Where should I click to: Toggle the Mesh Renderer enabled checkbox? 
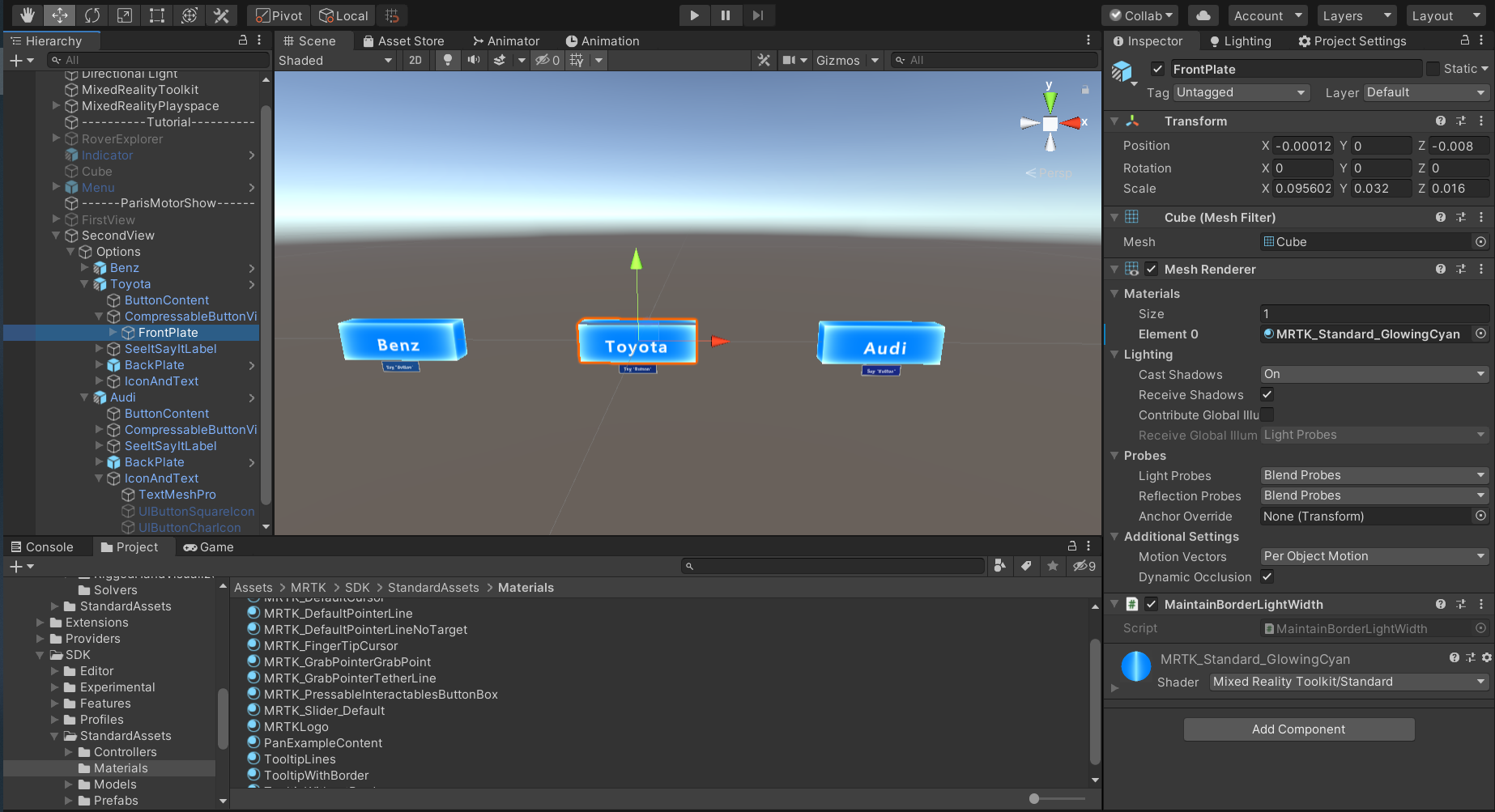click(x=1152, y=269)
